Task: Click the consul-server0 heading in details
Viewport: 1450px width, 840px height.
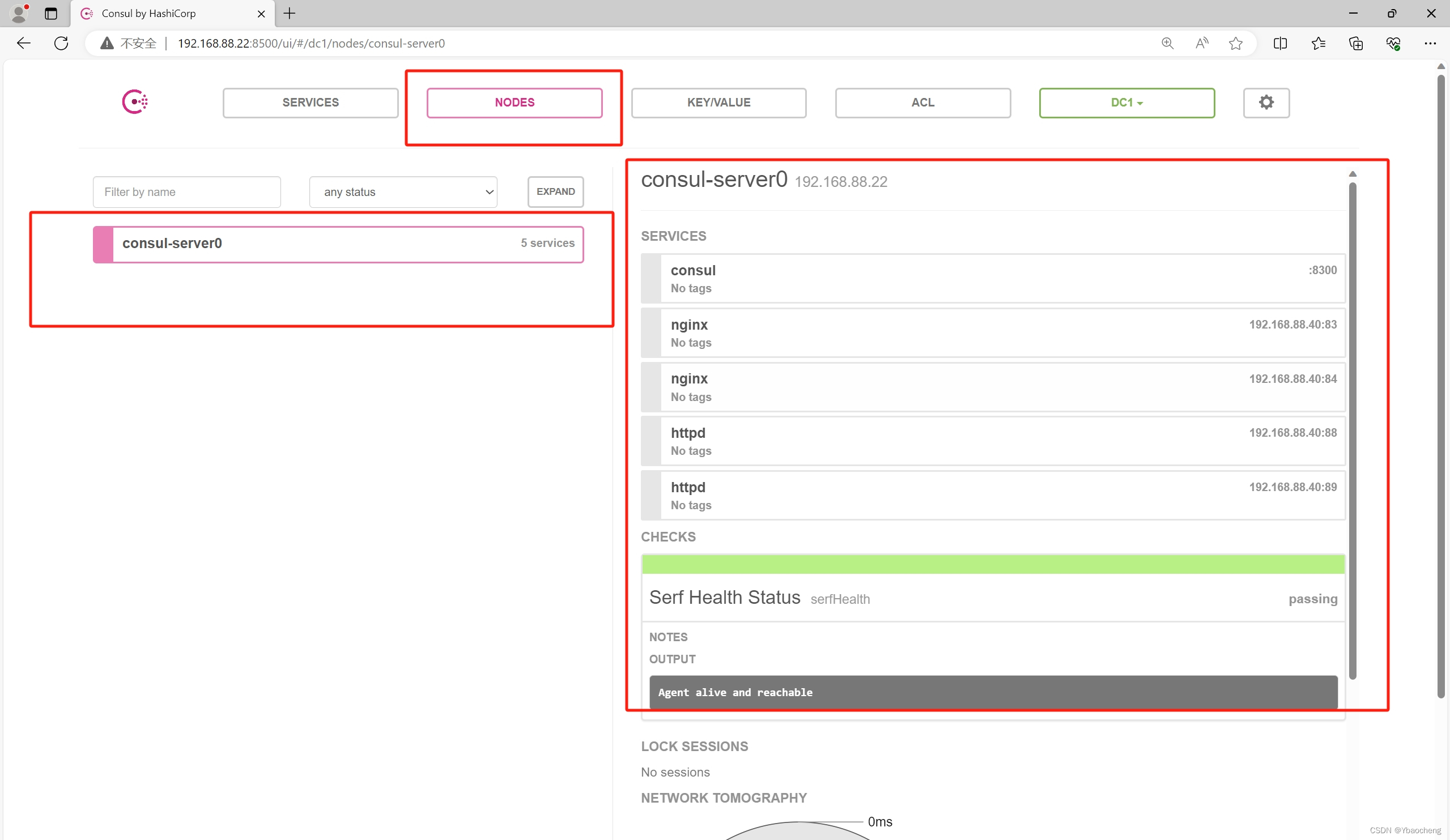Action: click(x=713, y=180)
